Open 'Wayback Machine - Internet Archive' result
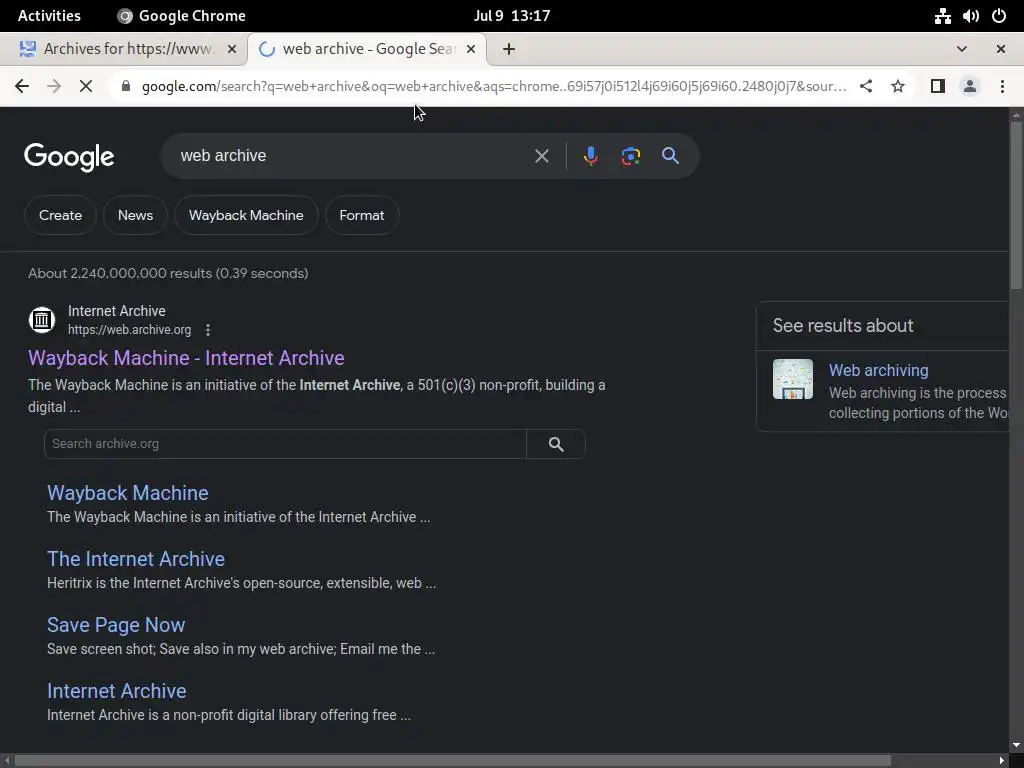Image resolution: width=1024 pixels, height=768 pixels. coord(186,358)
